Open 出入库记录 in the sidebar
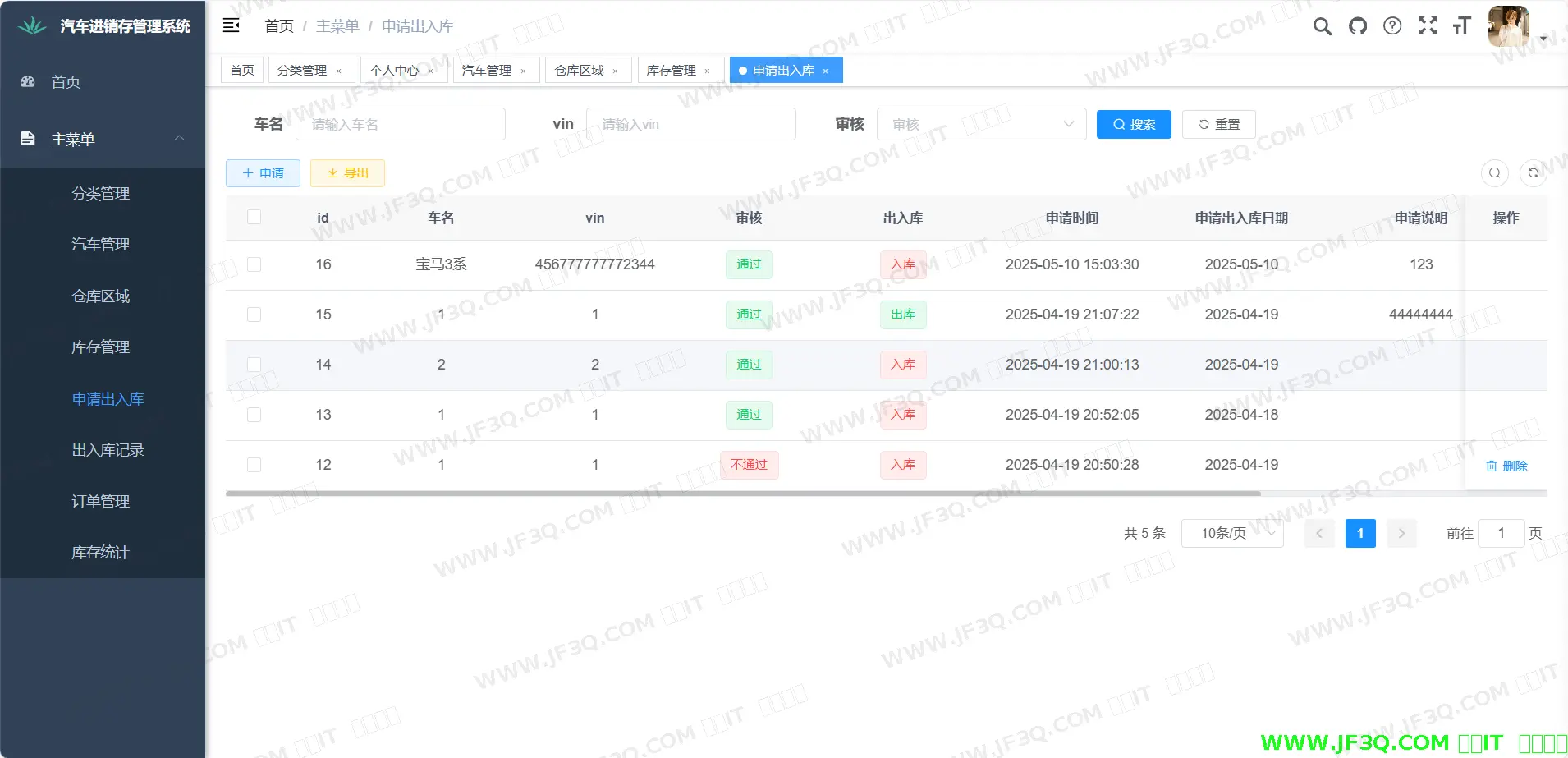This screenshot has height=758, width=1568. pyautogui.click(x=108, y=450)
